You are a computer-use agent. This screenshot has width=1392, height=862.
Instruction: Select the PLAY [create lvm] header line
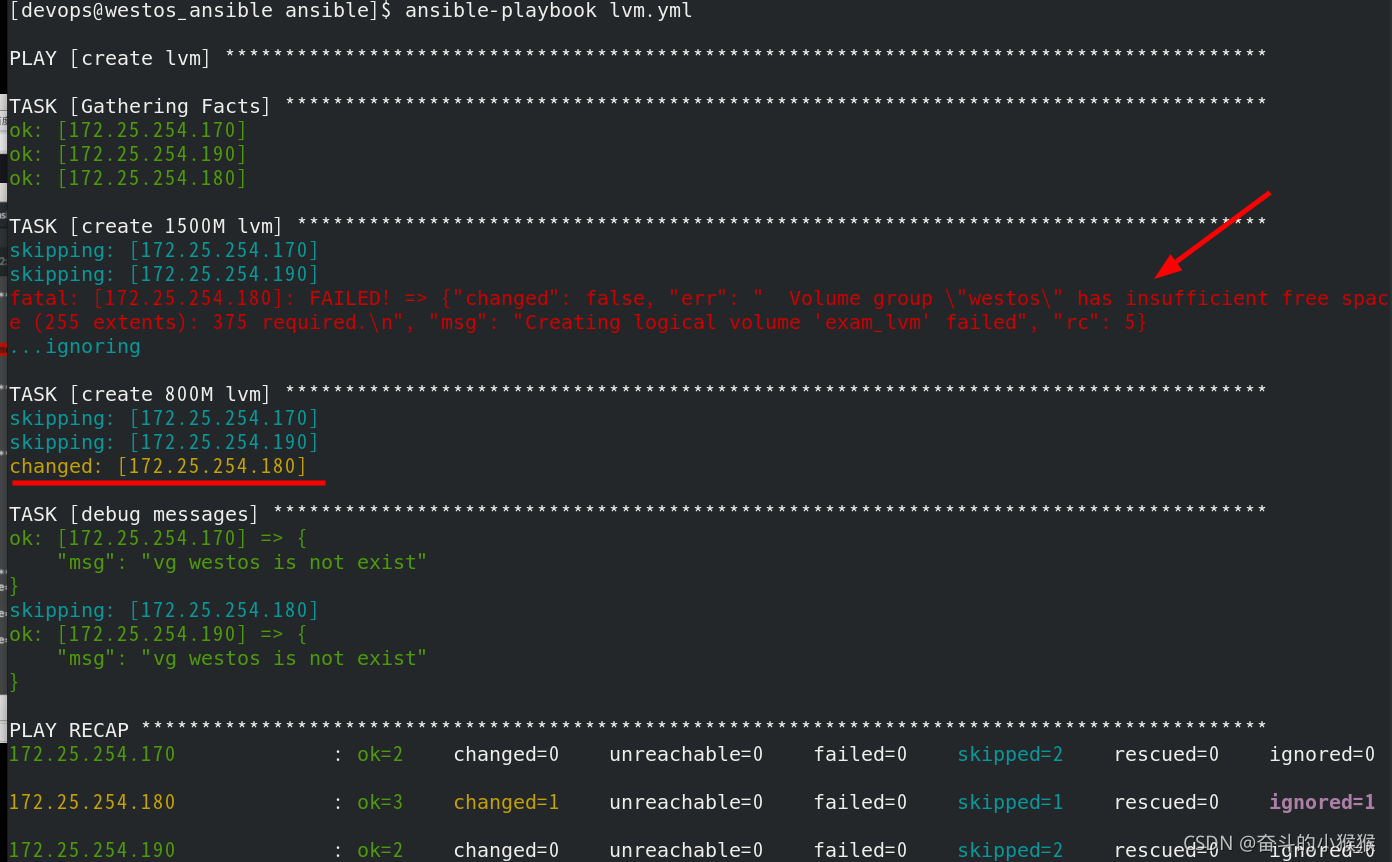point(638,59)
